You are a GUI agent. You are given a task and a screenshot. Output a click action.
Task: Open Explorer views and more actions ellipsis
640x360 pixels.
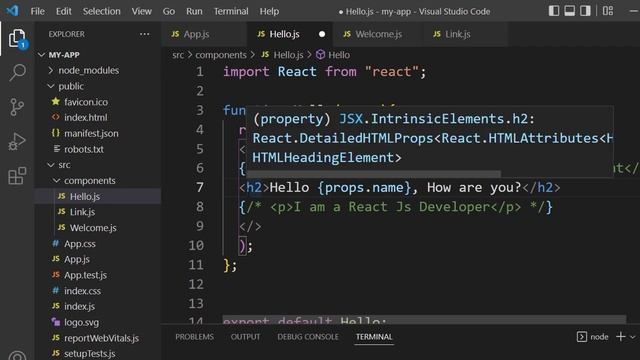click(144, 34)
